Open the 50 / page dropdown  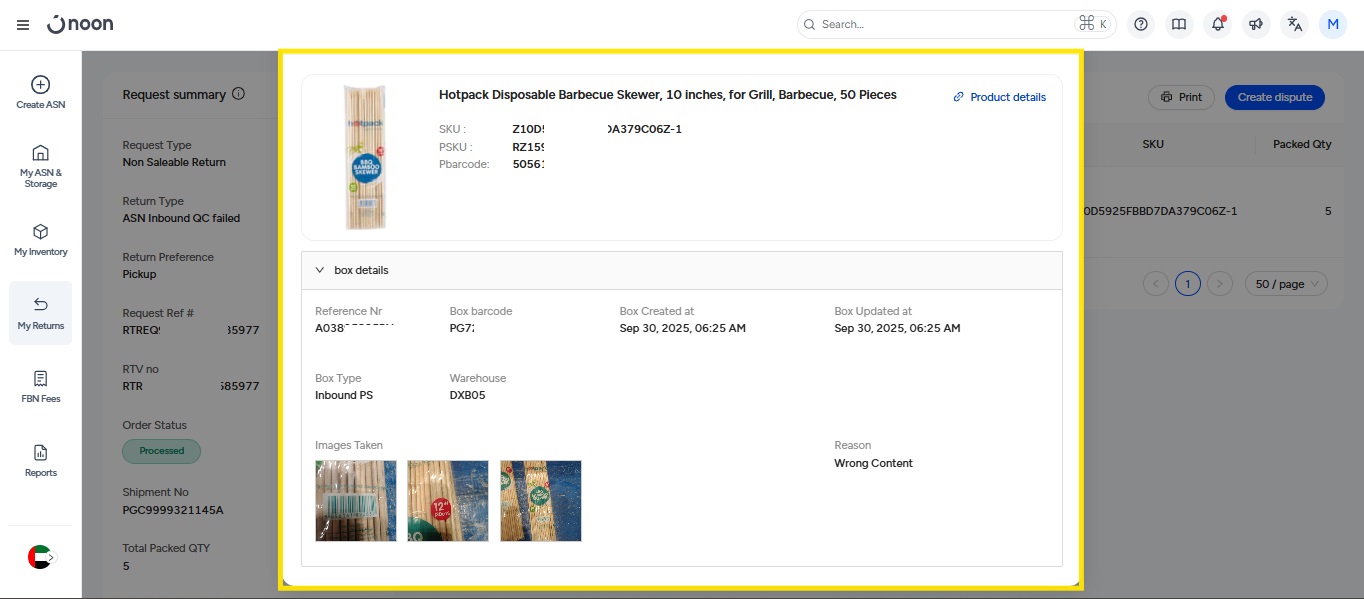pos(1285,284)
